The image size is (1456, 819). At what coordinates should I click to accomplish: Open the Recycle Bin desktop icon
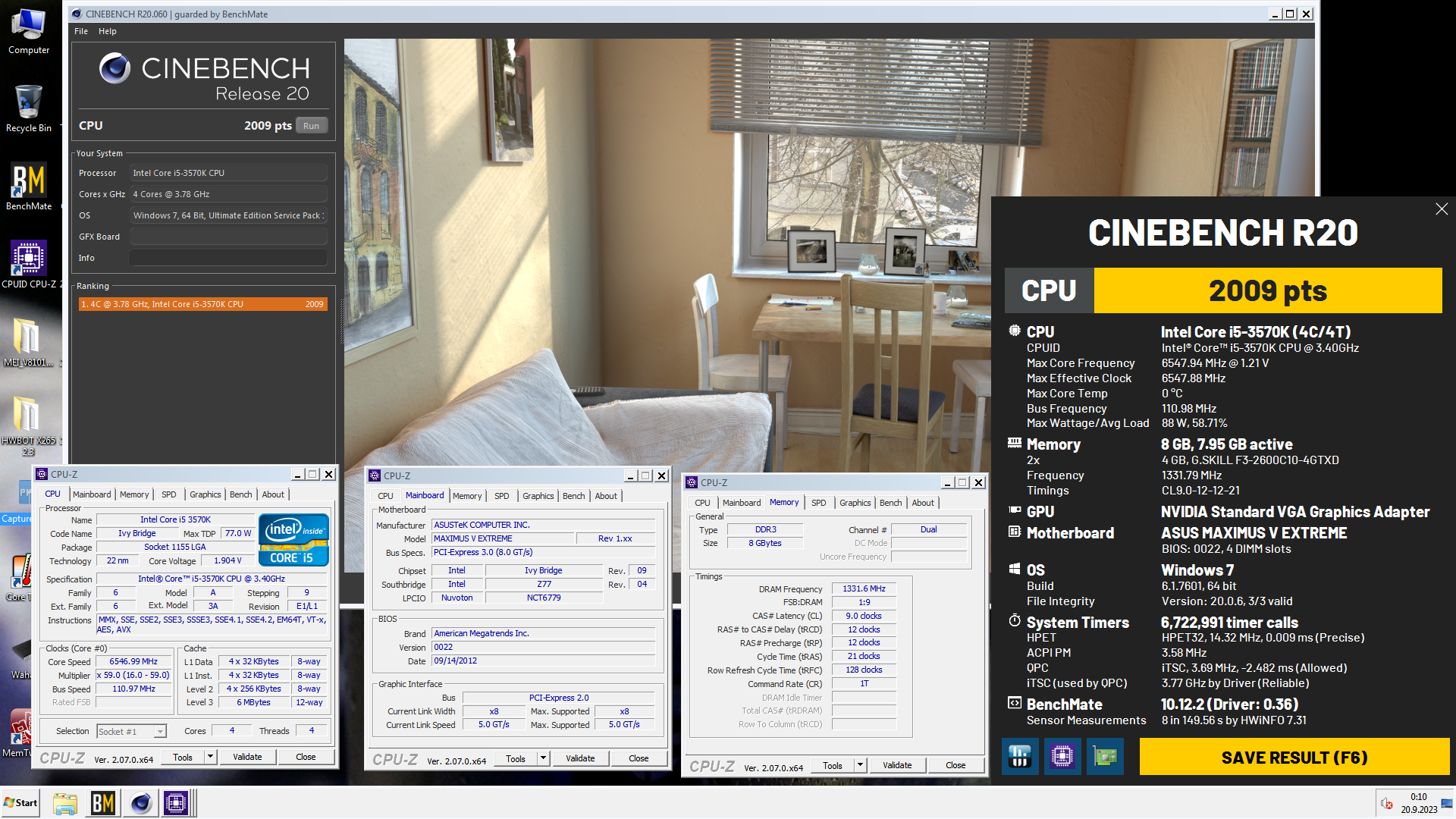pyautogui.click(x=29, y=108)
